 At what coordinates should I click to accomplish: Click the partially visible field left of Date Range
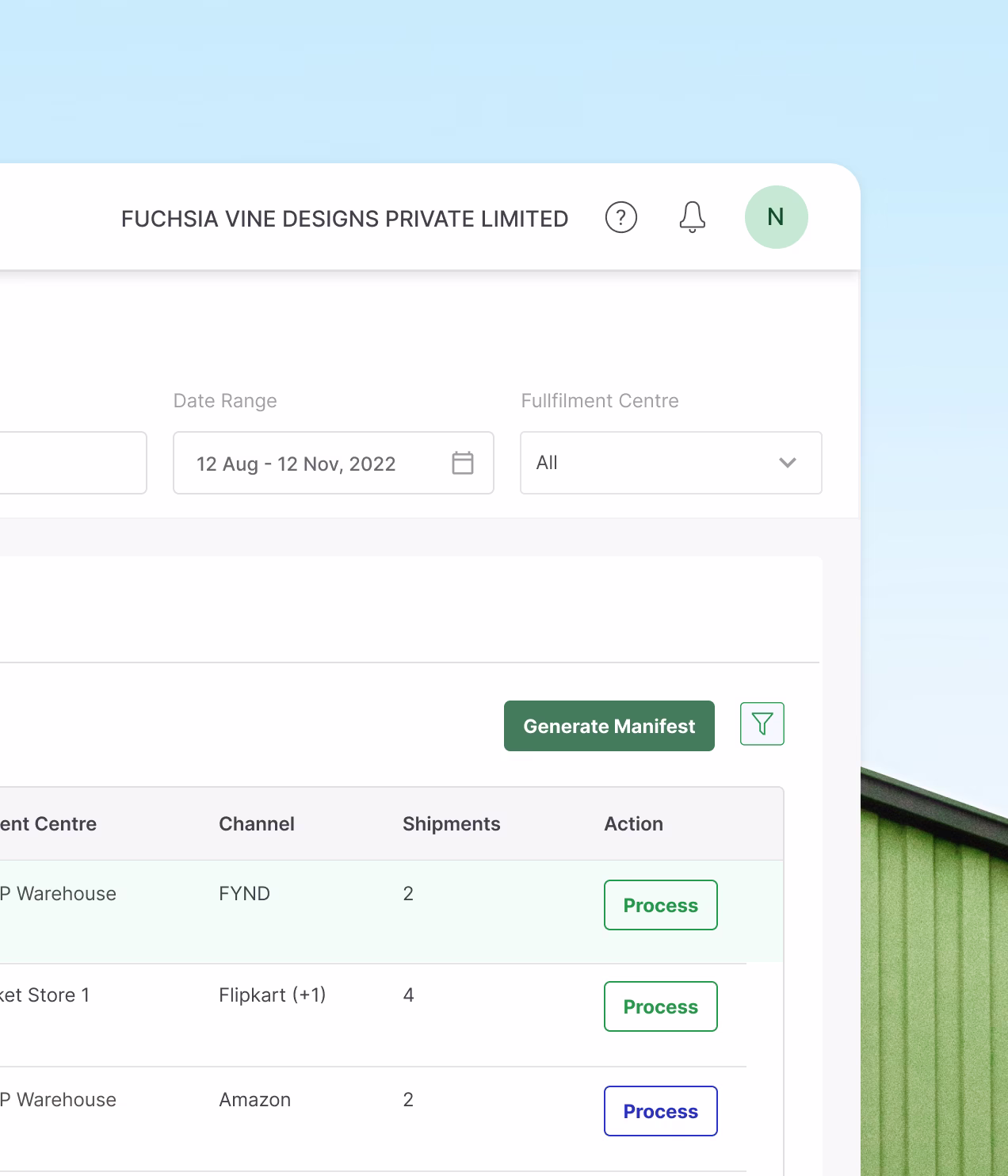point(71,463)
